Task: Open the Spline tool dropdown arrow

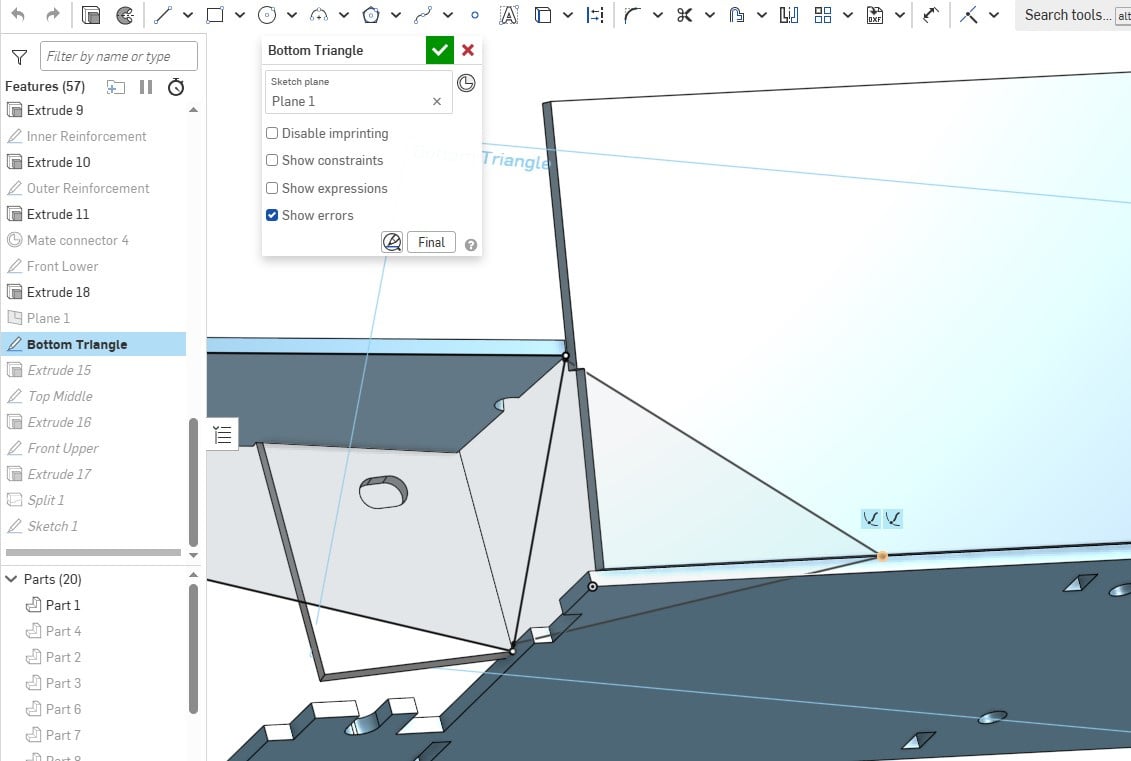Action: (448, 14)
